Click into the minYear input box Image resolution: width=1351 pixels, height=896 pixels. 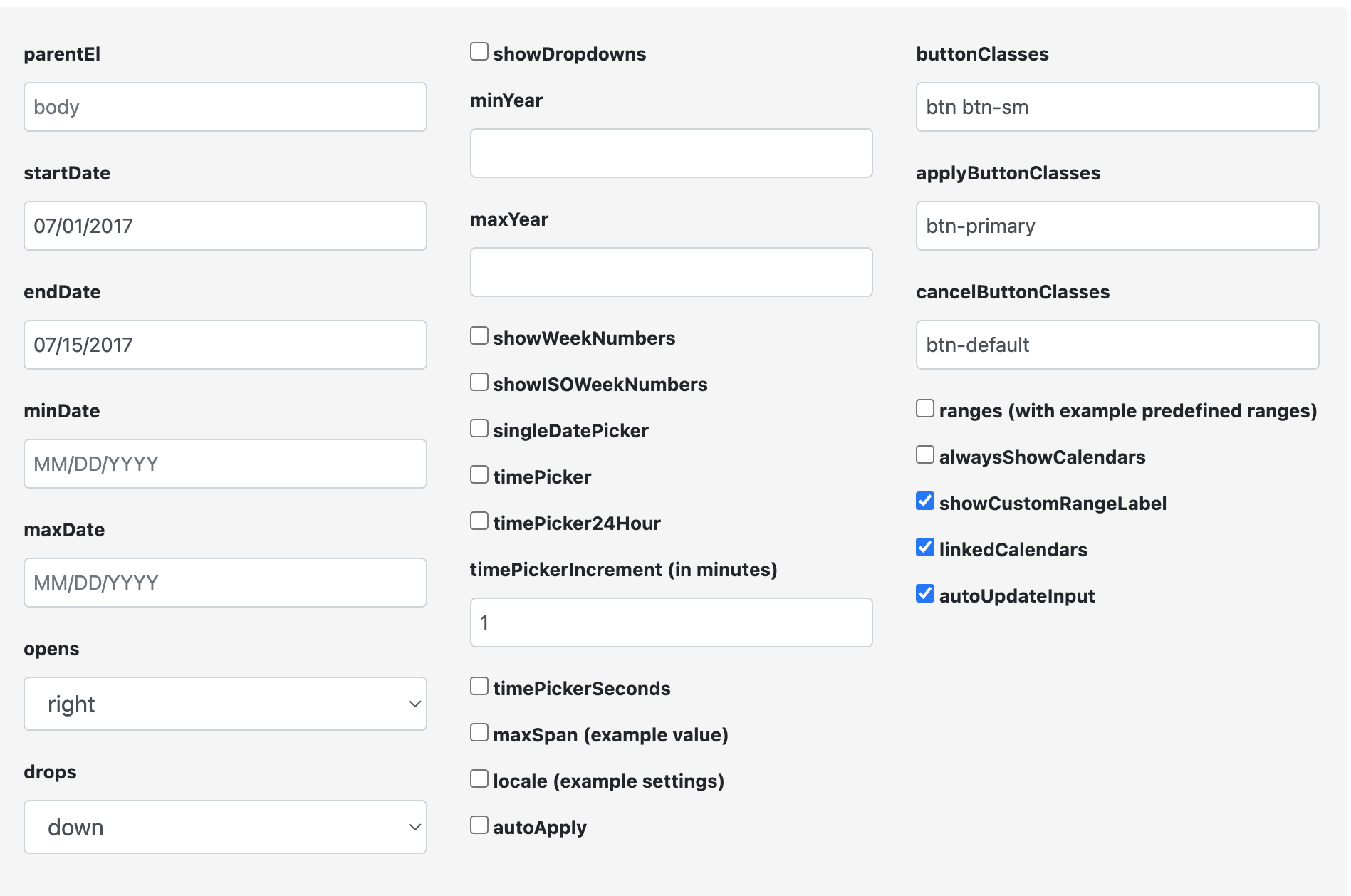point(671,153)
